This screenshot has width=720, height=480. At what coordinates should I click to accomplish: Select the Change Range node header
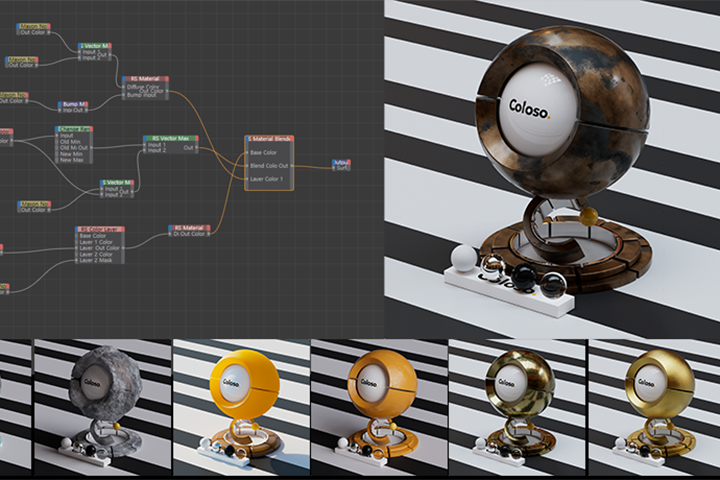[x=73, y=129]
